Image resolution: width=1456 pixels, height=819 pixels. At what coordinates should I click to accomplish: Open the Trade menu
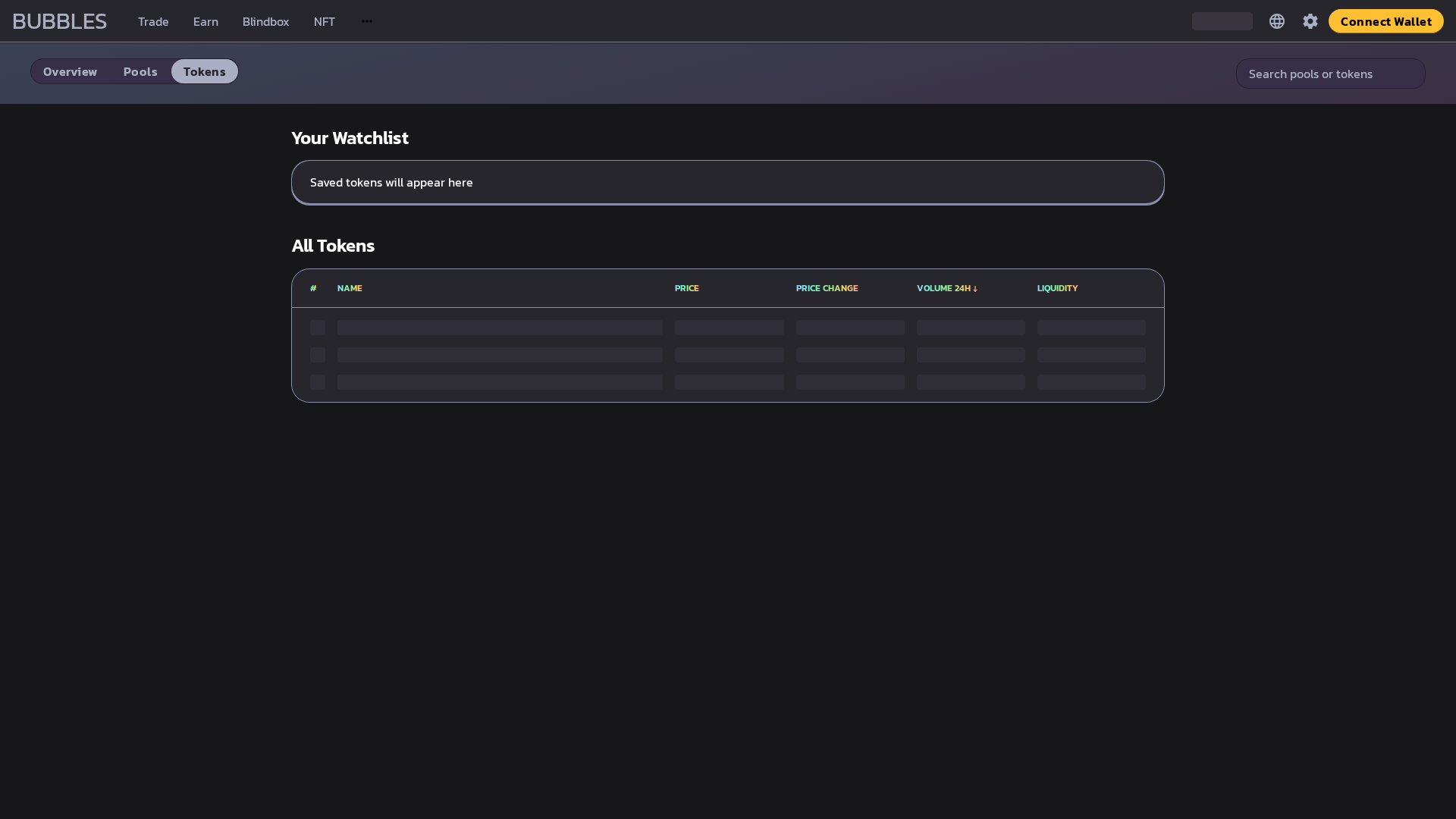pos(153,21)
